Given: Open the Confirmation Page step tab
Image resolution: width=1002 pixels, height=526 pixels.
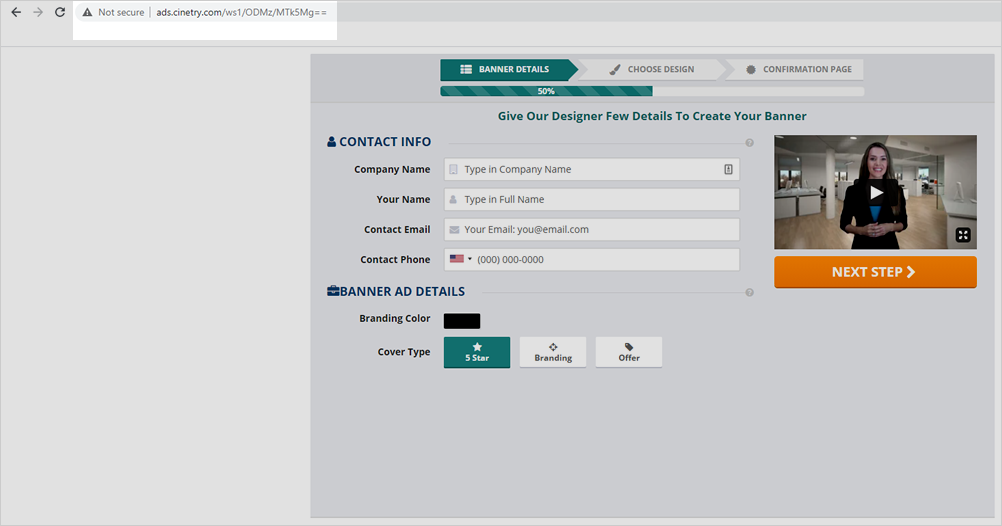Looking at the screenshot, I should coord(798,70).
